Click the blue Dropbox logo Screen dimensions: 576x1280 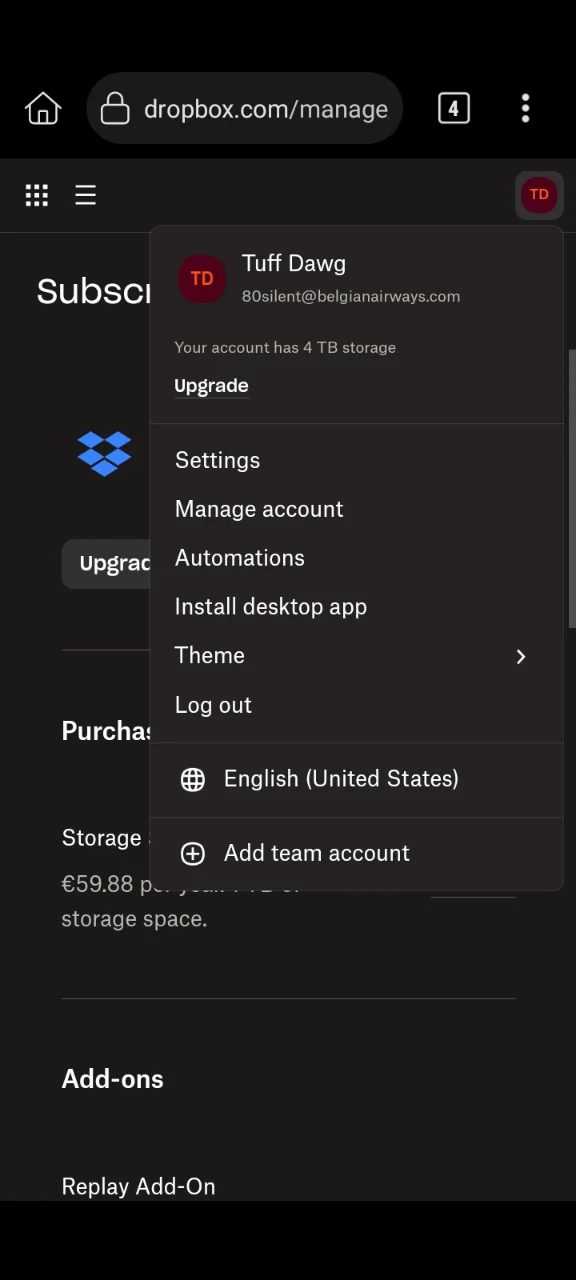point(105,453)
